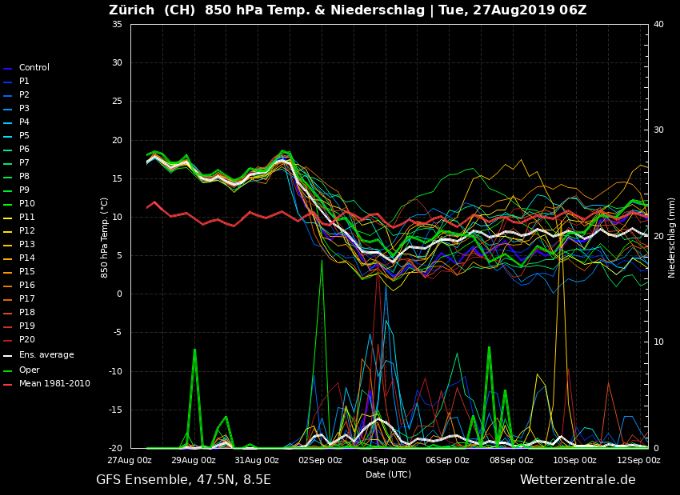Screen dimensions: 680x495
Task: Click the "35" temperature tick label
Action: pos(117,24)
